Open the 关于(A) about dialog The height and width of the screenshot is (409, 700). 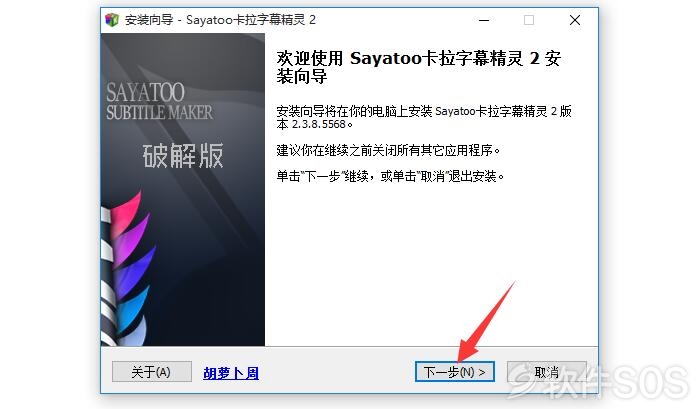click(x=152, y=372)
